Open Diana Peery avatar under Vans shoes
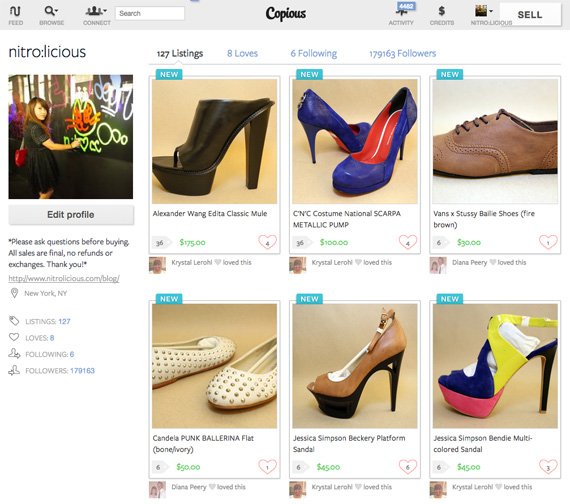 (x=438, y=265)
